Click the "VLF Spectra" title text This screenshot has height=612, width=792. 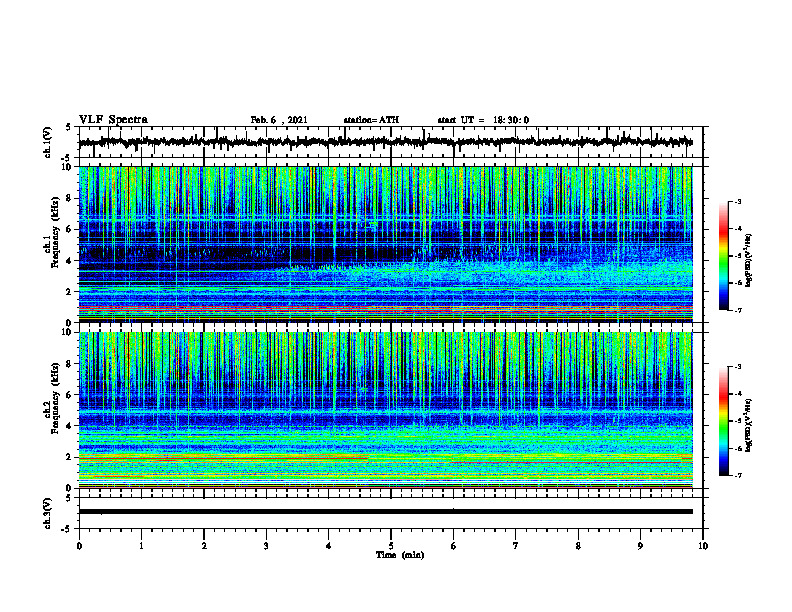(113, 119)
